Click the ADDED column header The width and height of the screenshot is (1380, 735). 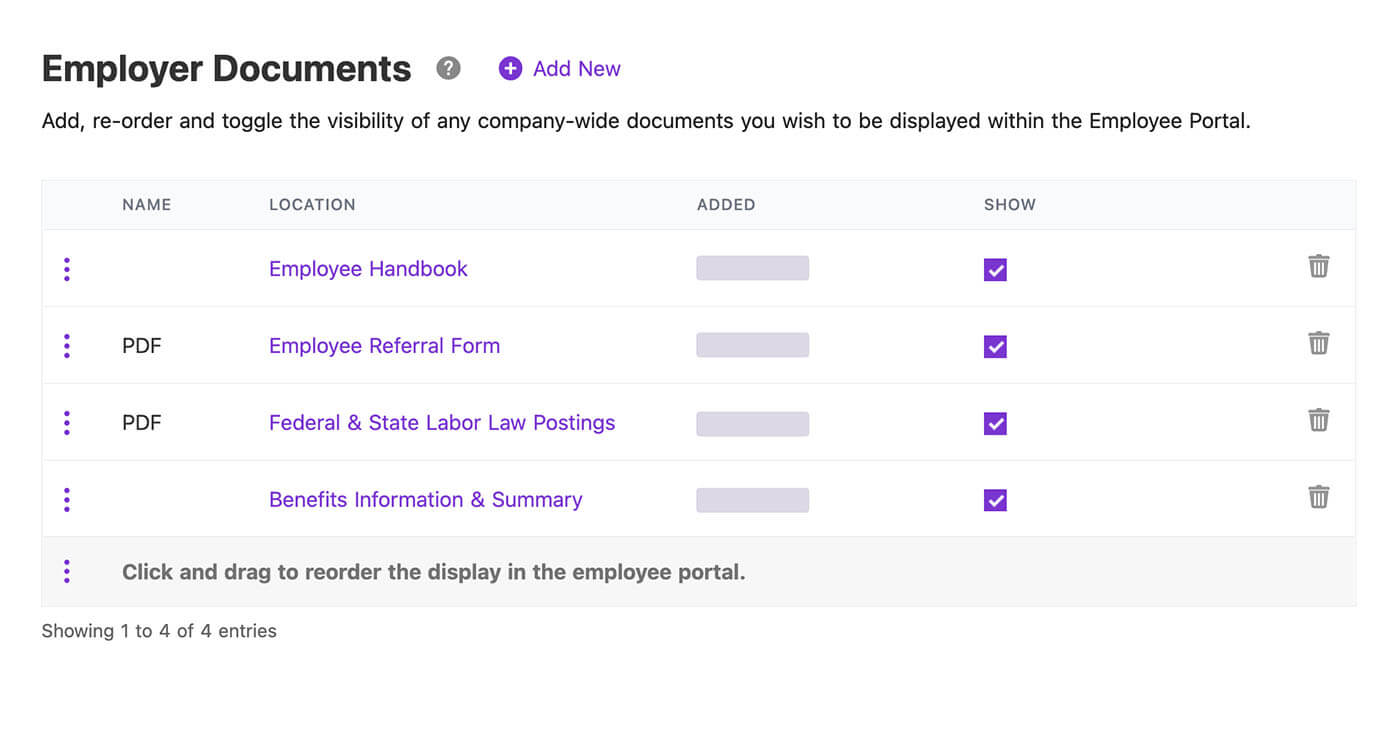(x=726, y=204)
